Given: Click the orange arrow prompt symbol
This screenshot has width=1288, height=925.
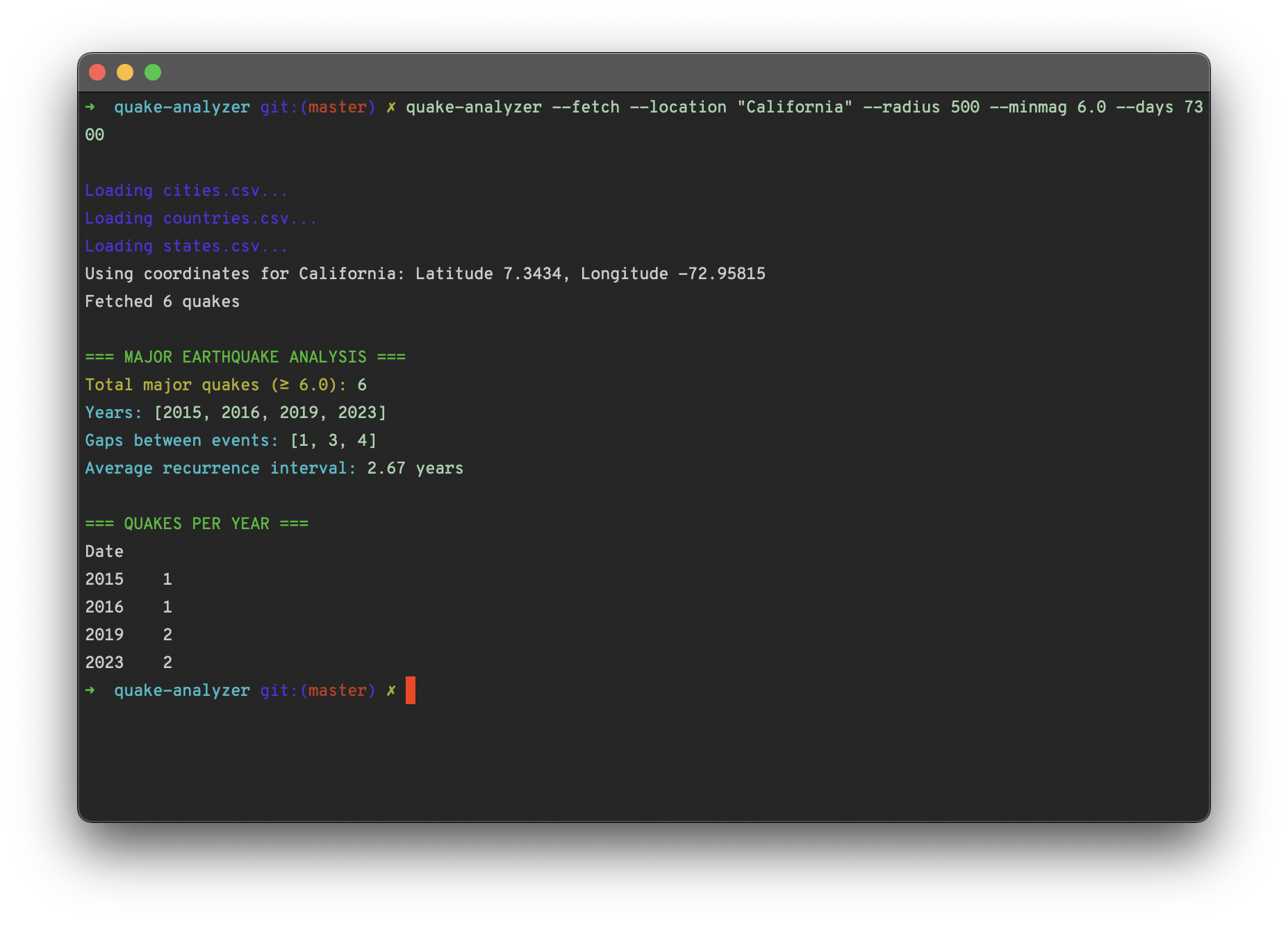Looking at the screenshot, I should pos(91,107).
